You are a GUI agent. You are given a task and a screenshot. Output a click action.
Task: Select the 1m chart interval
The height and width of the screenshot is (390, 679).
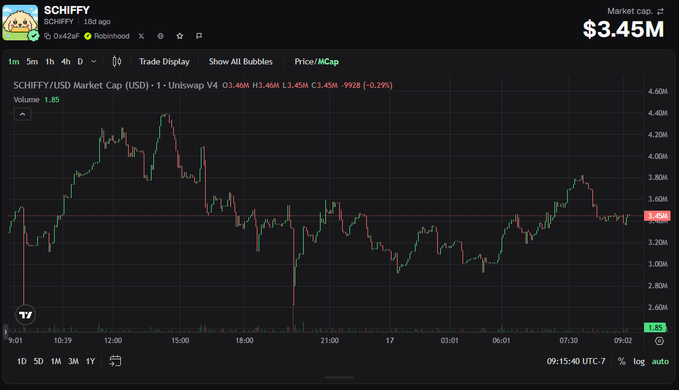click(13, 61)
